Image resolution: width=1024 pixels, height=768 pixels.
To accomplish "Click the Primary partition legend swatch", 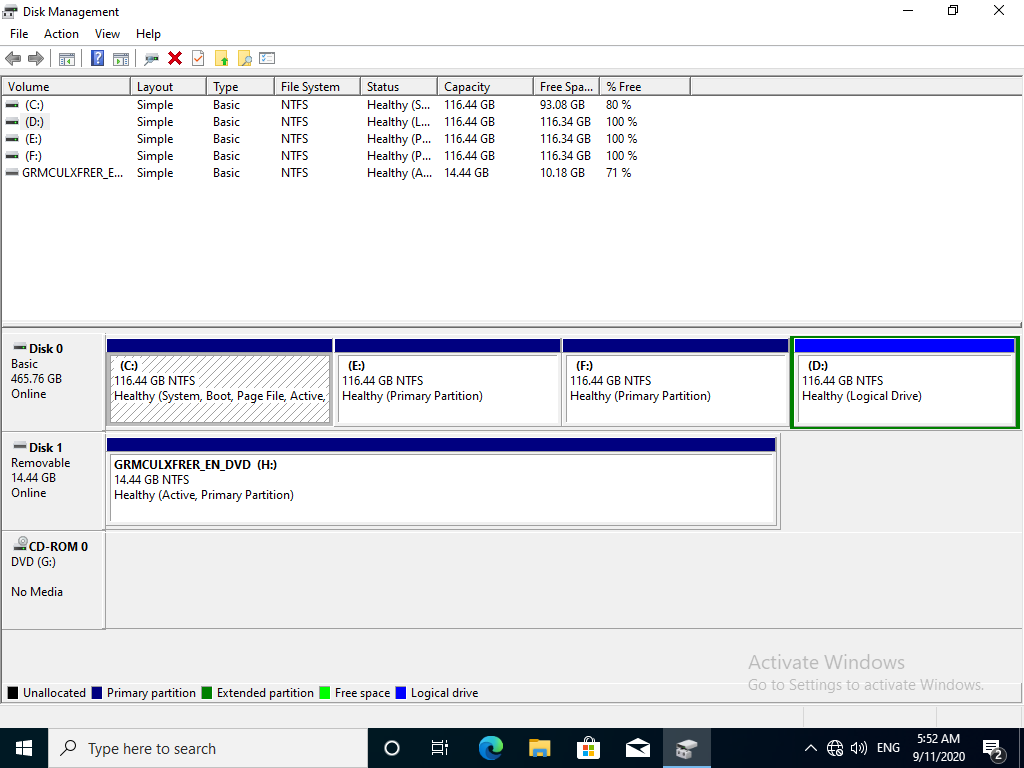I will [x=97, y=693].
